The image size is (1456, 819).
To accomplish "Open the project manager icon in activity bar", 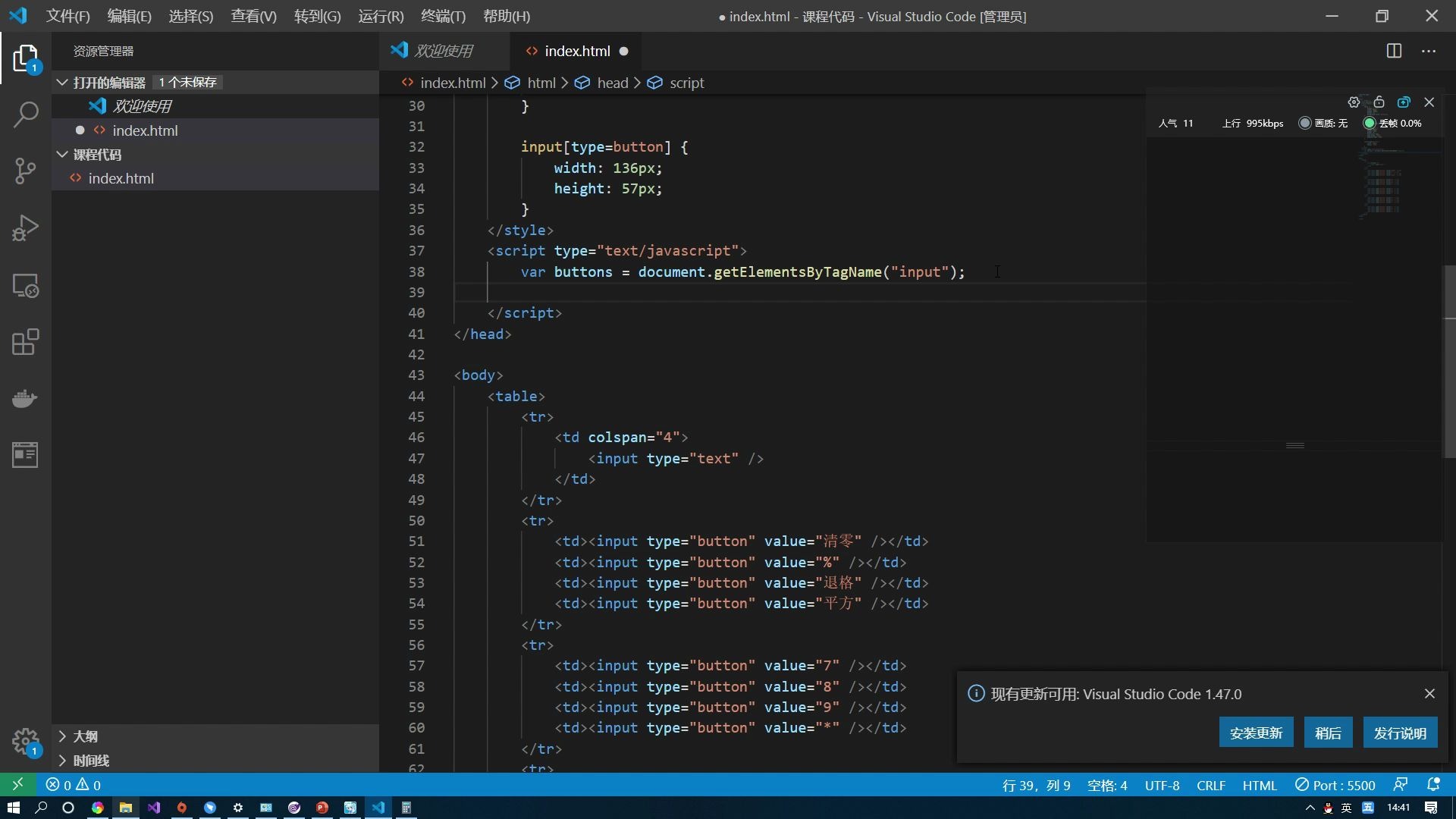I will pyautogui.click(x=25, y=455).
